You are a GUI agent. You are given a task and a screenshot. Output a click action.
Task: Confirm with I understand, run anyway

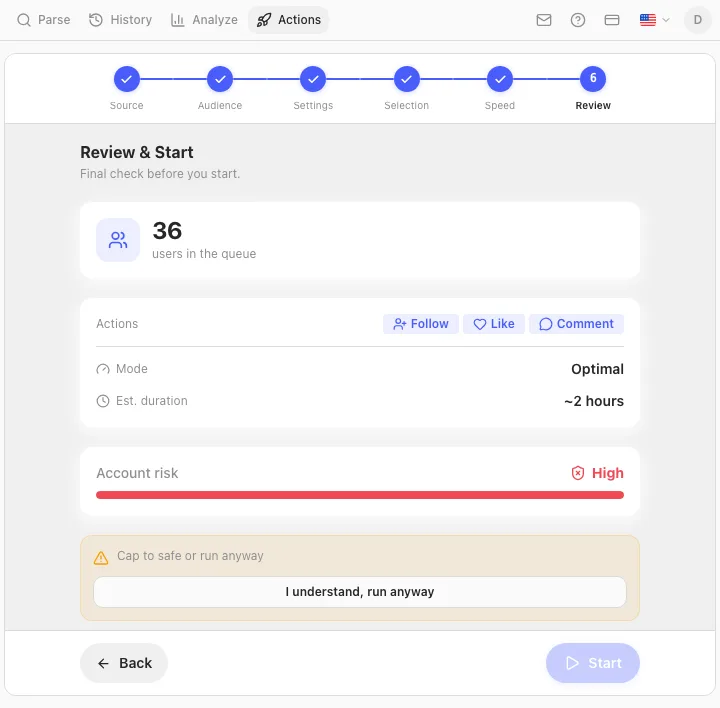point(360,592)
